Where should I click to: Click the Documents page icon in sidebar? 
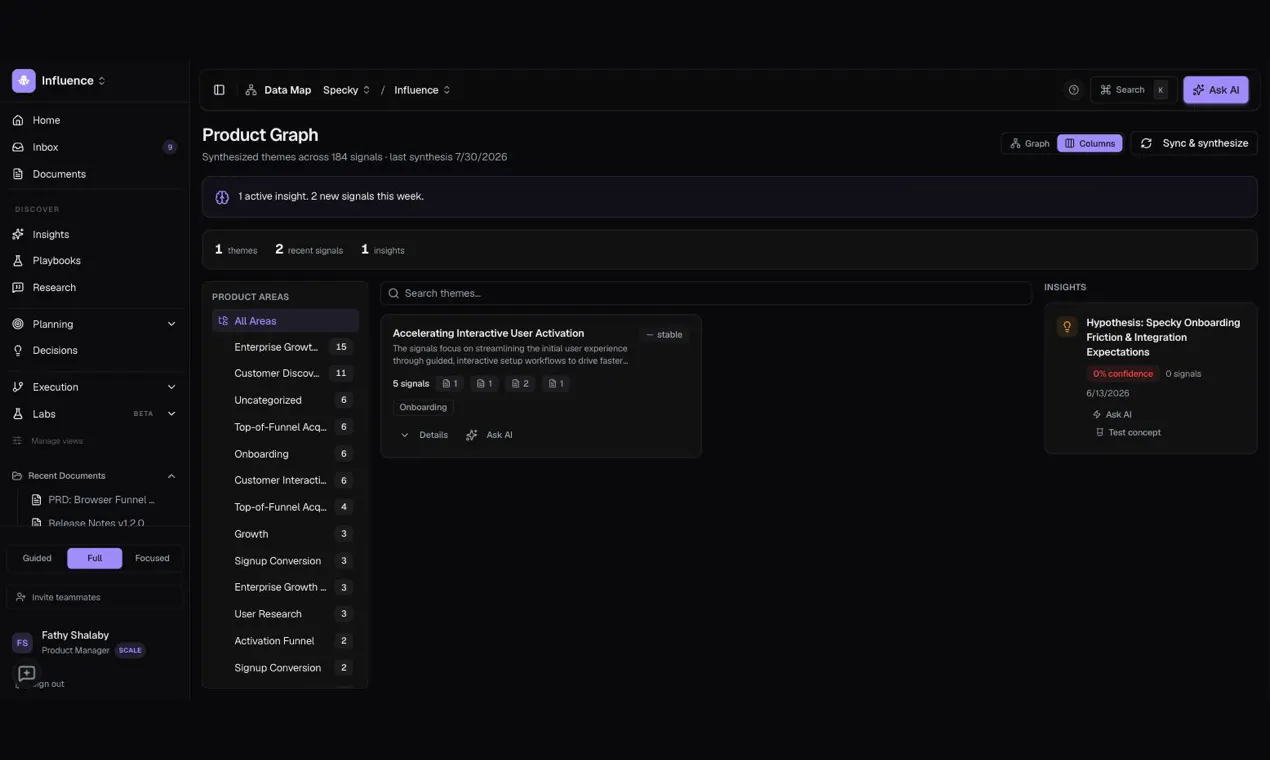pyautogui.click(x=18, y=174)
